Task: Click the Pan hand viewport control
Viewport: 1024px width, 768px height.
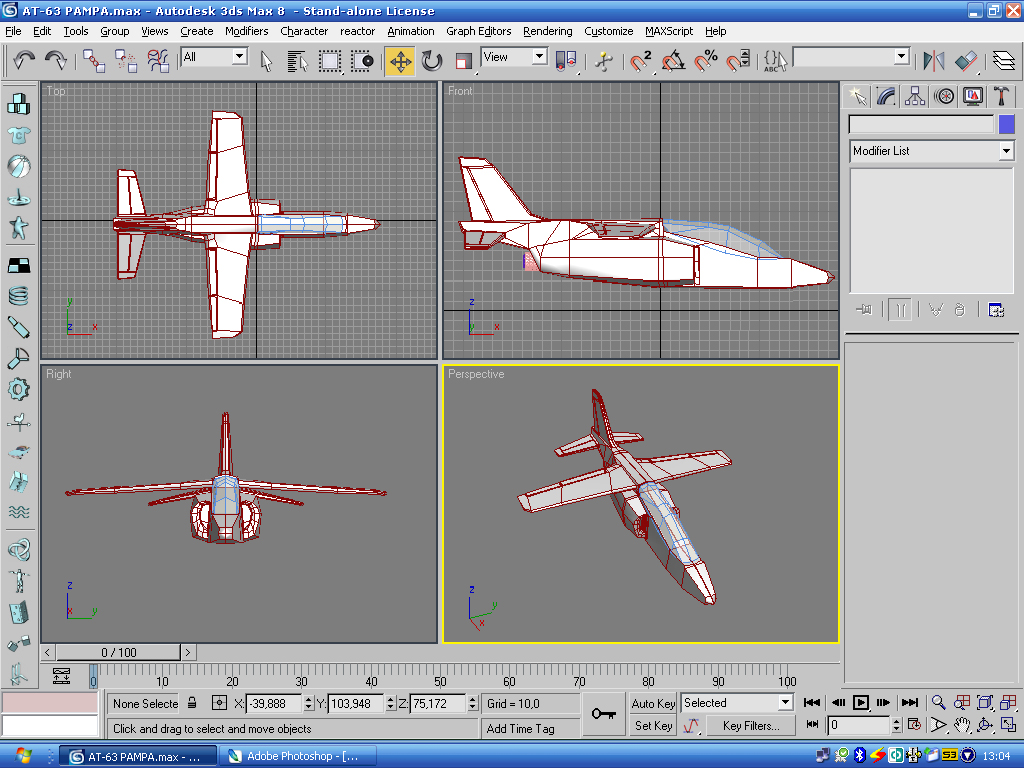Action: tap(961, 725)
